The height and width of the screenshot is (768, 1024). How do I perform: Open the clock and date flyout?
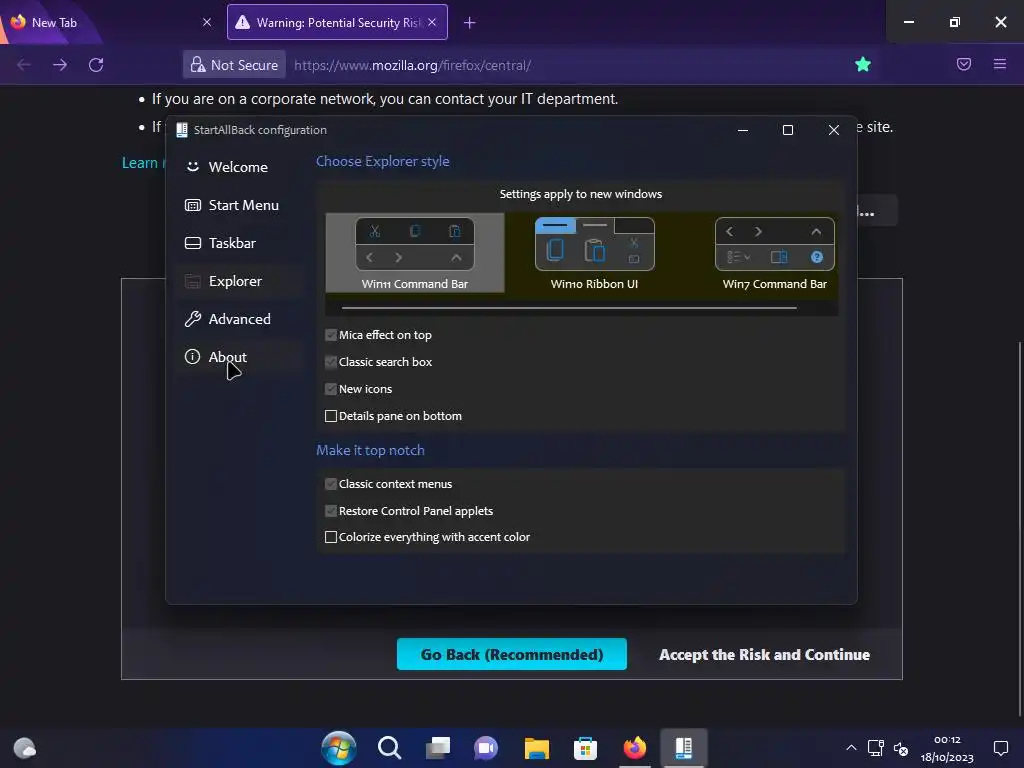(947, 748)
